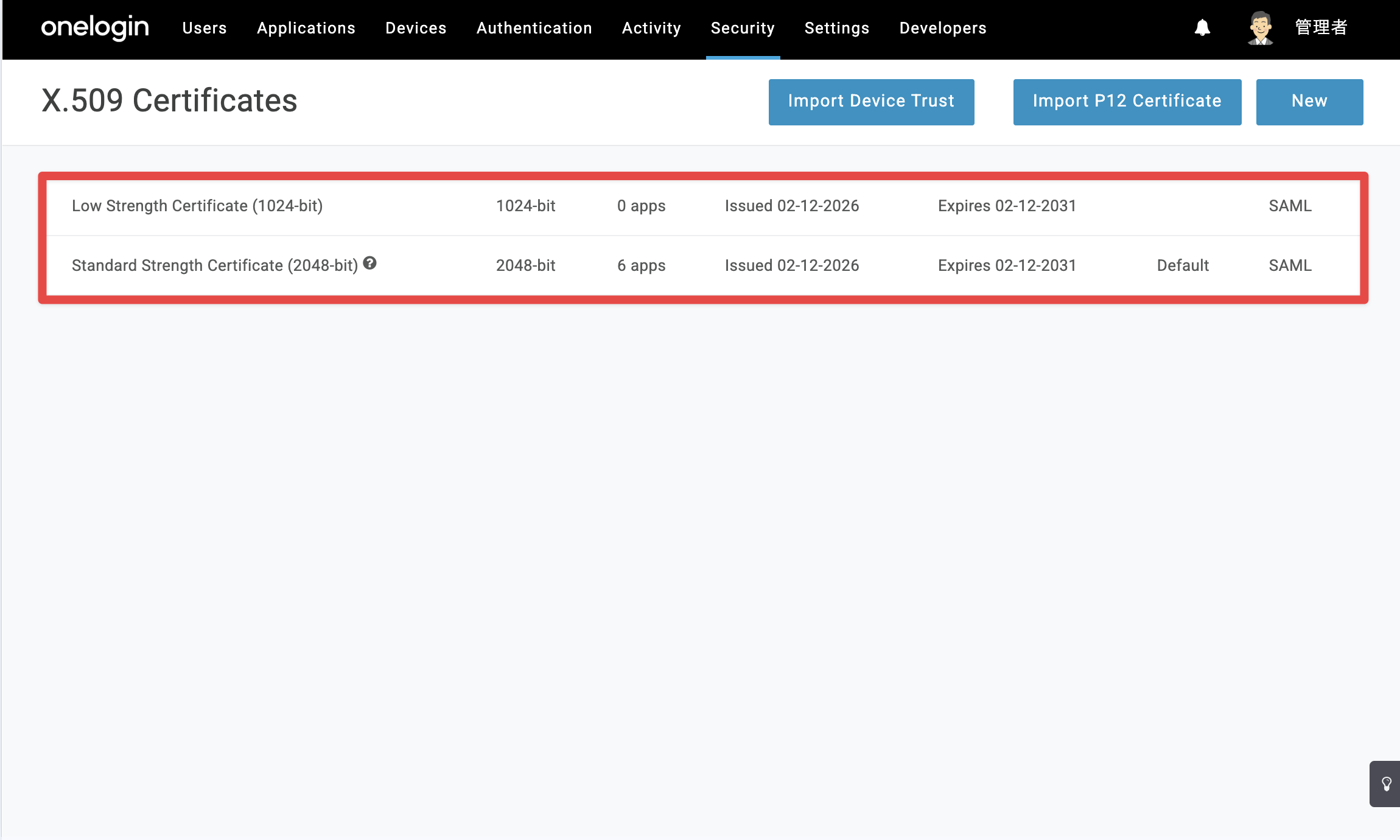
Task: Open the Low Strength Certificate (1024-bit) row
Action: click(x=703, y=206)
